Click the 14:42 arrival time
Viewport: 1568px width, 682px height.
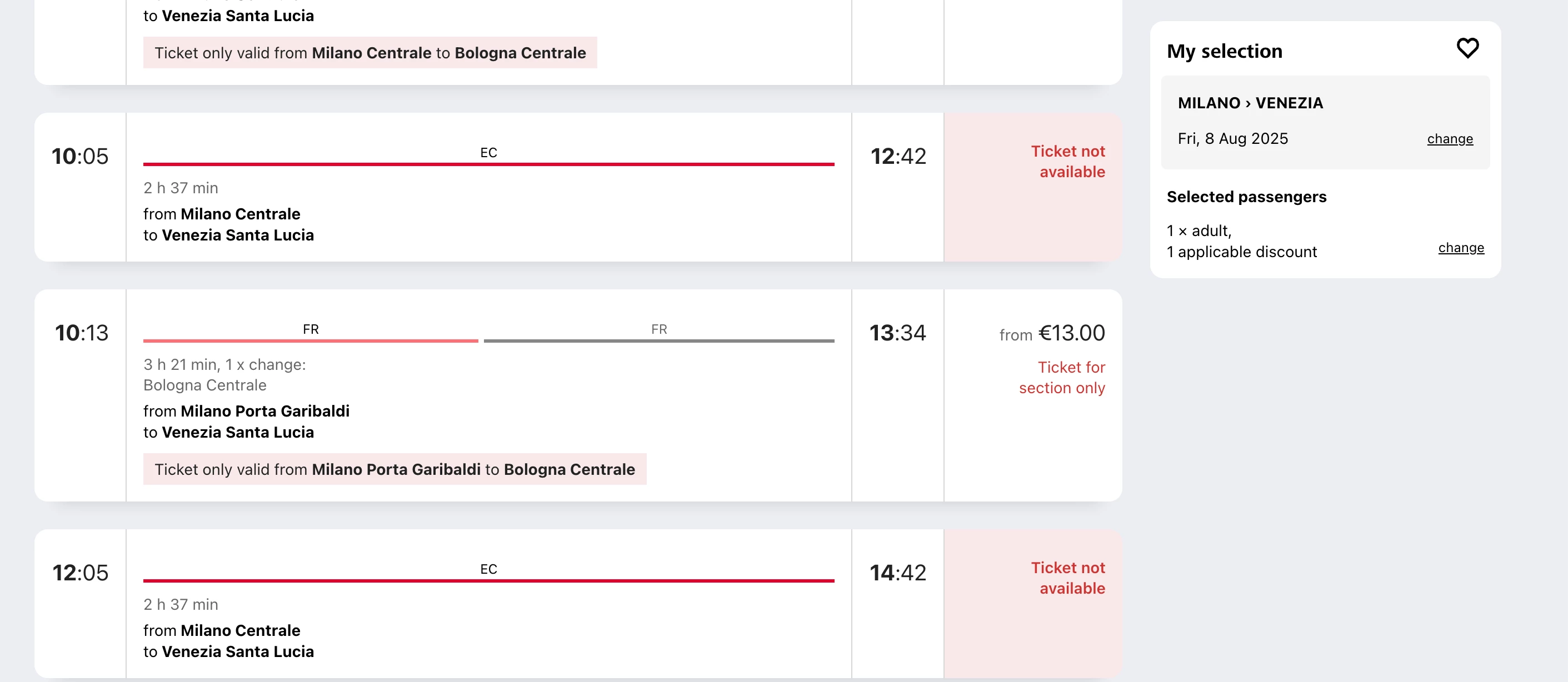(x=897, y=573)
